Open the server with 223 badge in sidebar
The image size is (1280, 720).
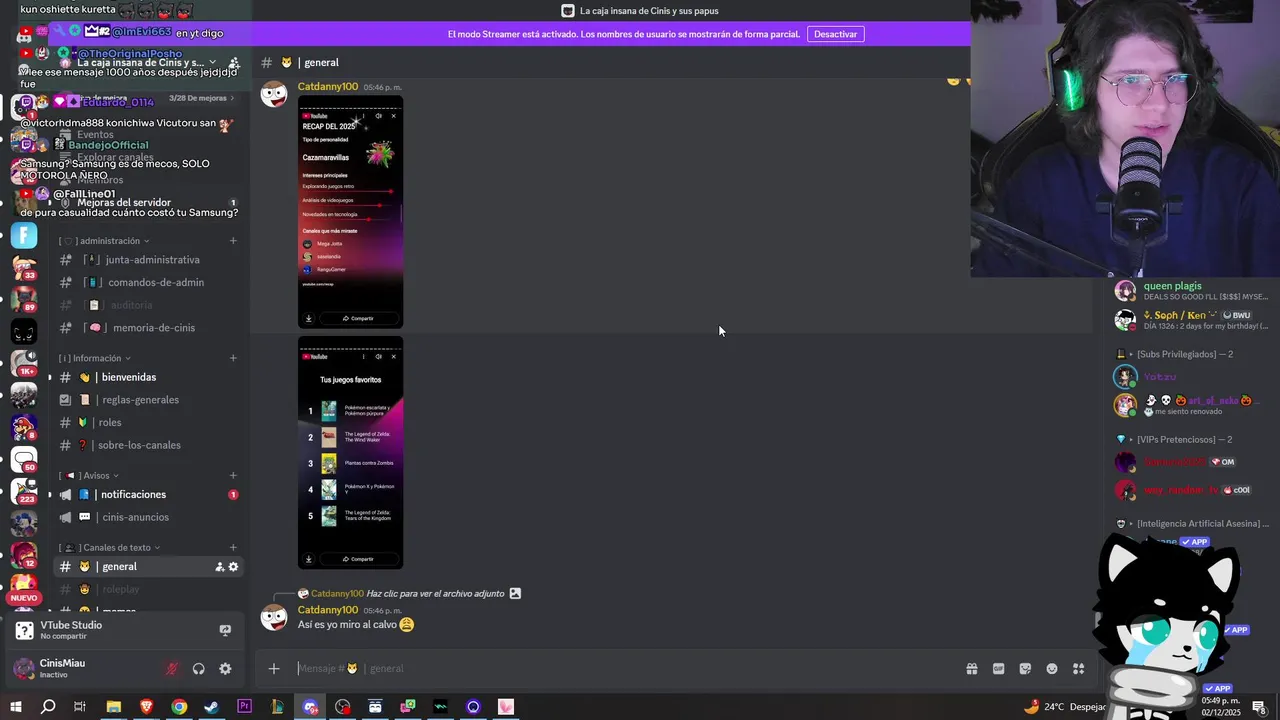coord(23,491)
